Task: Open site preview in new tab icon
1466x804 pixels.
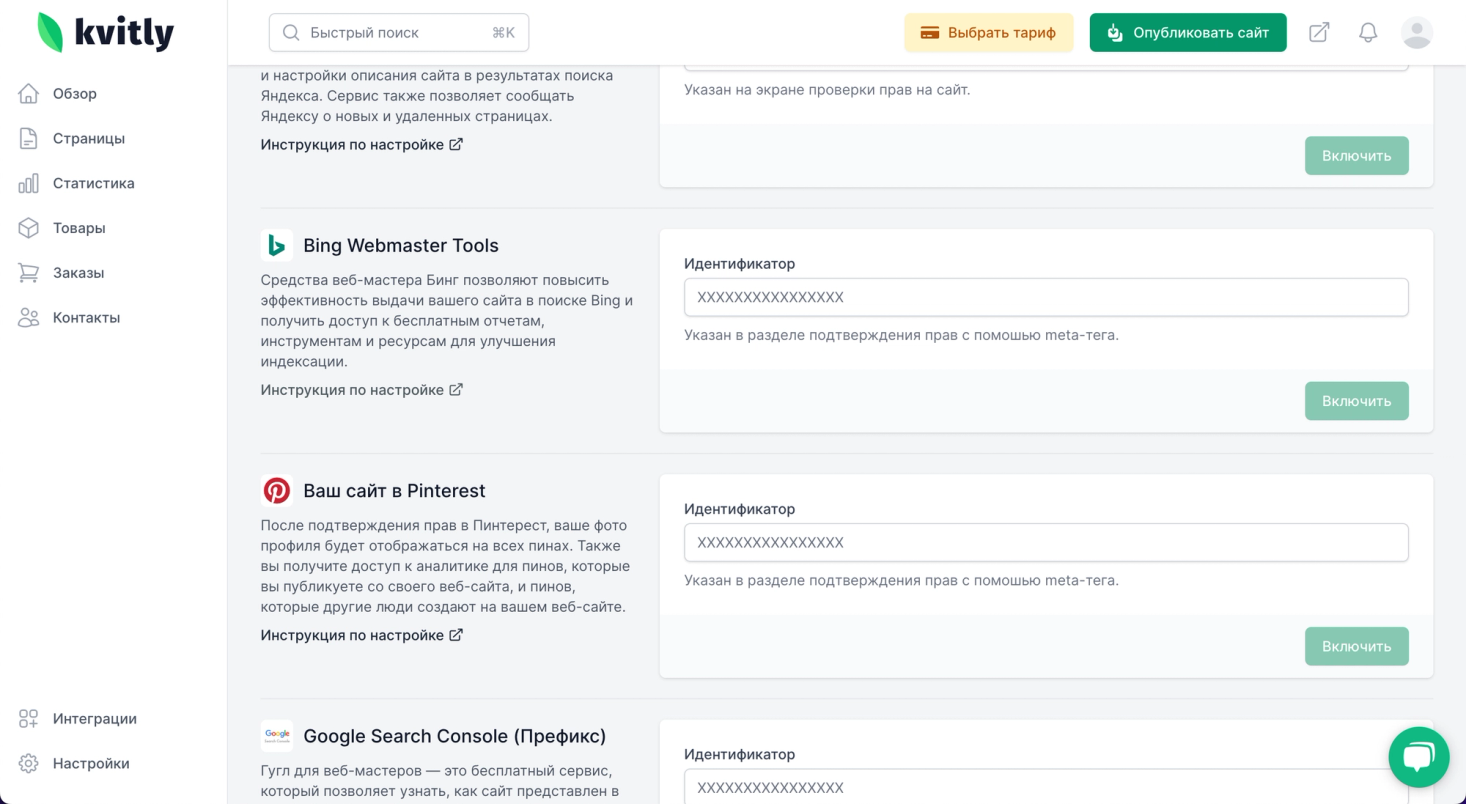Action: click(x=1319, y=32)
